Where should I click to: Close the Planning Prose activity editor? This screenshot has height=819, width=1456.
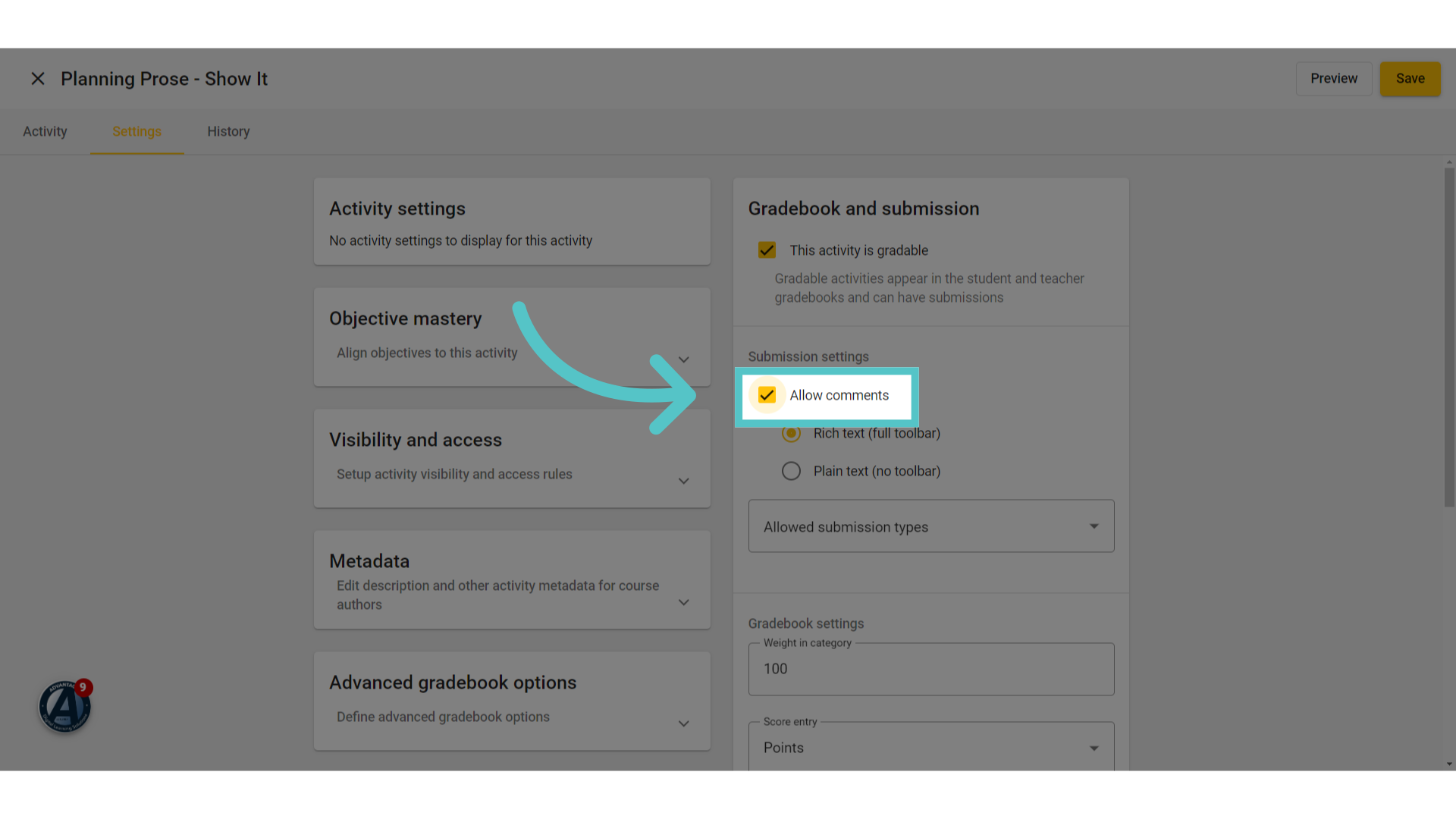[38, 79]
